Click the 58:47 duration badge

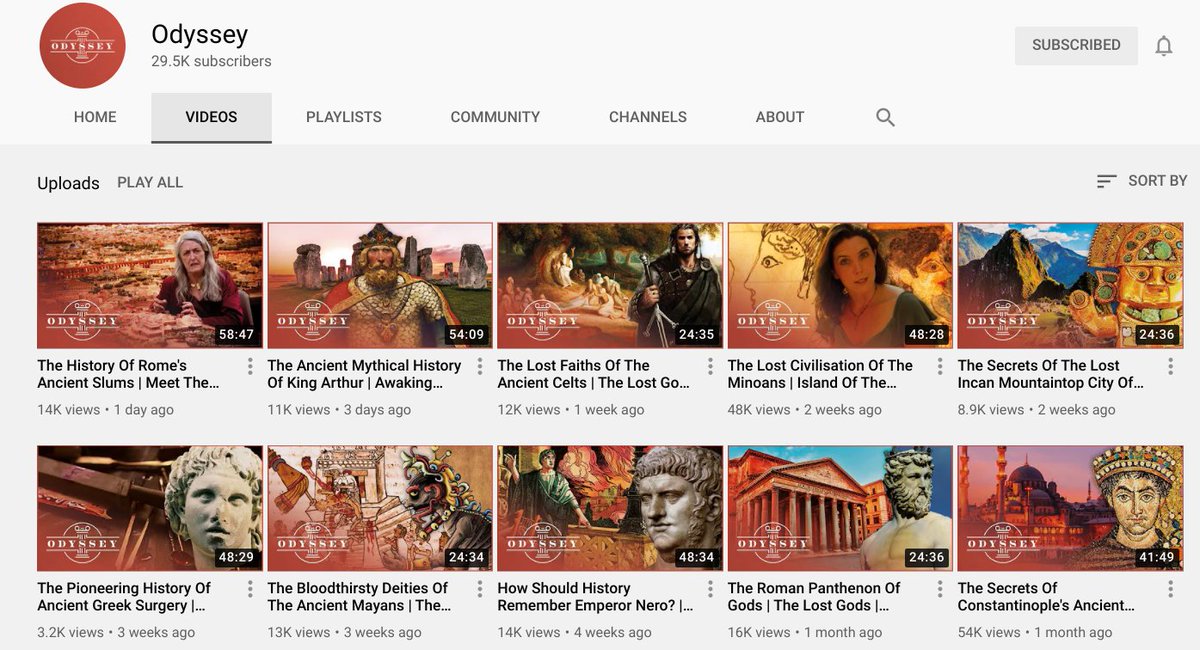pyautogui.click(x=236, y=334)
